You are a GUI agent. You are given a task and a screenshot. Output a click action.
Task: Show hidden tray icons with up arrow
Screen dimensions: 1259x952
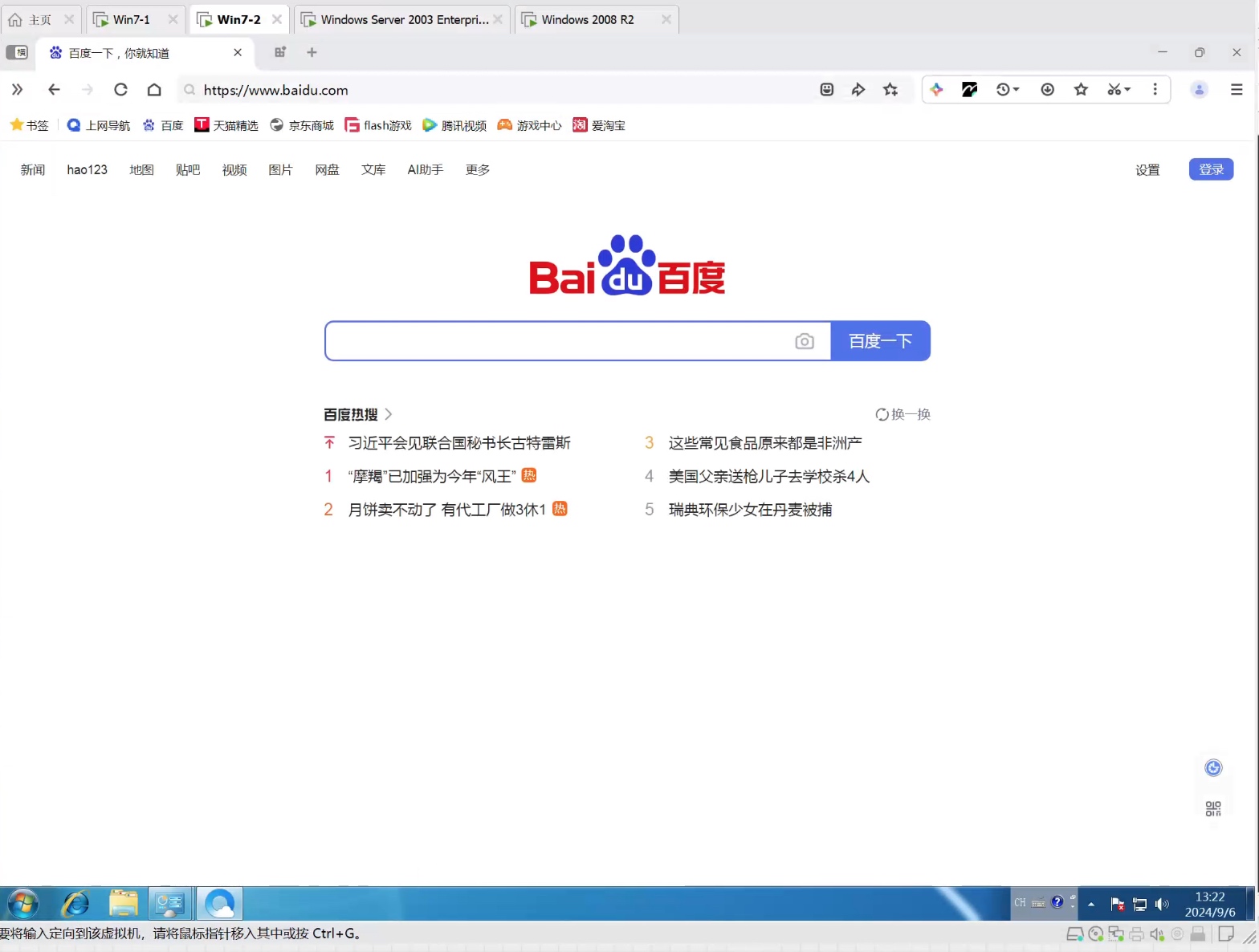point(1090,904)
